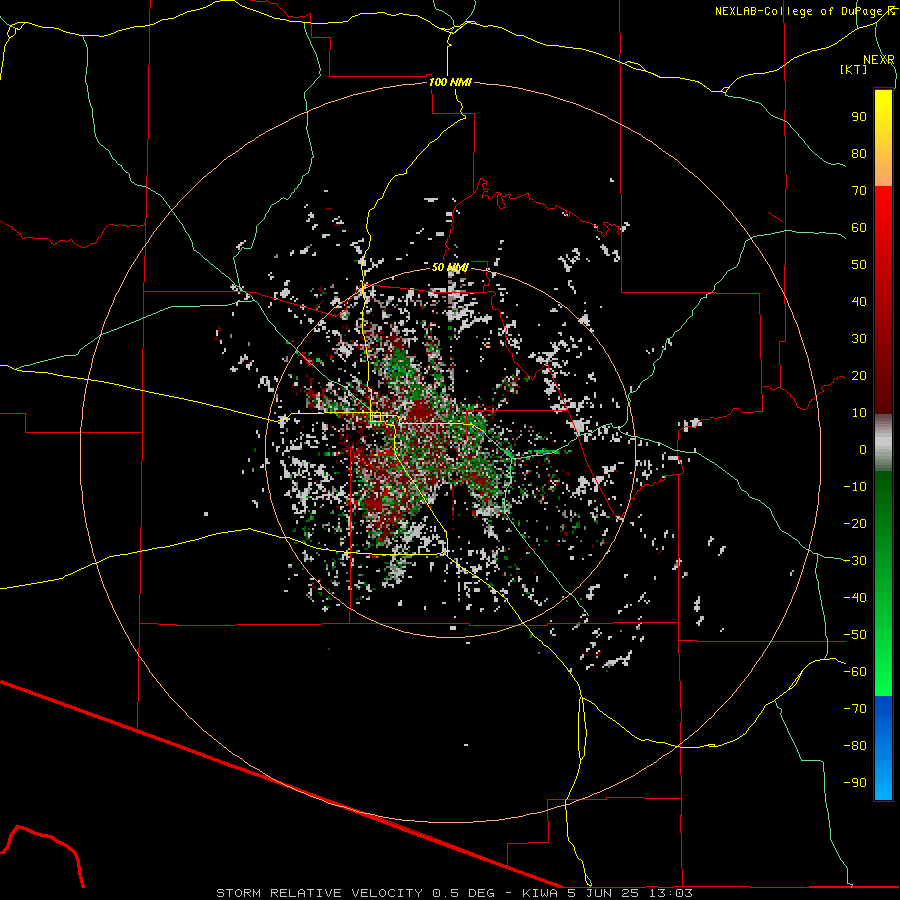Click the -80 value on the velocity scale
This screenshot has width=900, height=900.
pos(855,746)
